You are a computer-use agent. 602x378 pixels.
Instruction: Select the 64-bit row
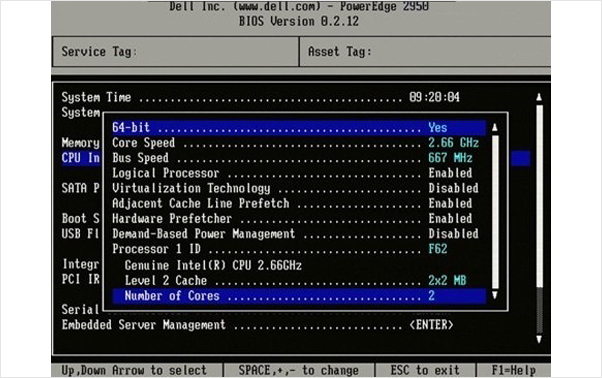coord(299,127)
